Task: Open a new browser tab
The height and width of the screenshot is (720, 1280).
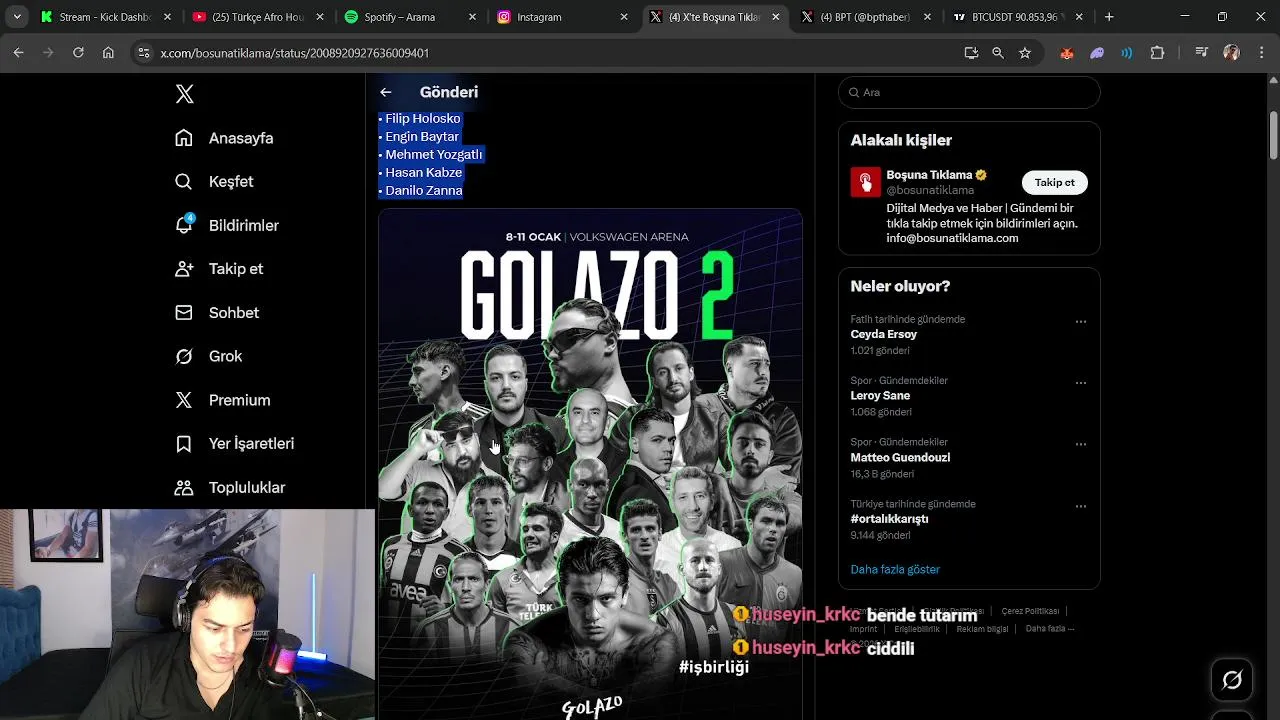Action: coord(1109,17)
